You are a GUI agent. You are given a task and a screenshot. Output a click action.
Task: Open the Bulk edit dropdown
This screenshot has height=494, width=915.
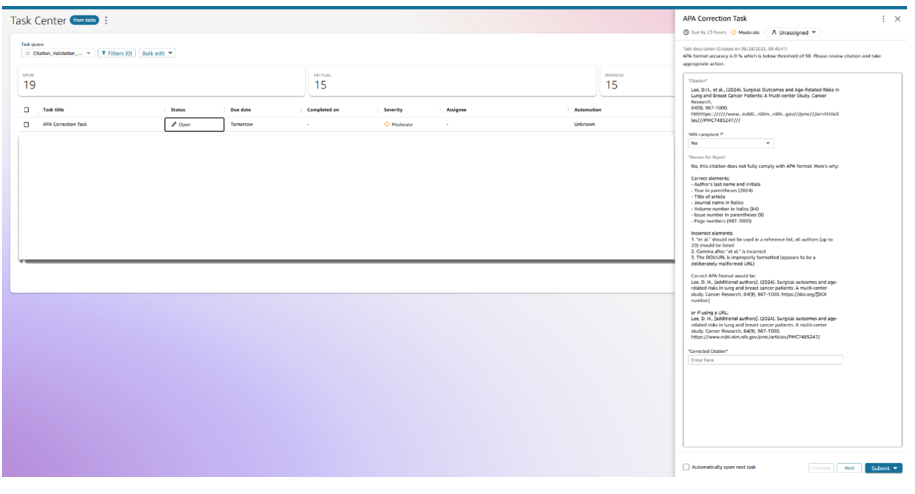coord(158,53)
